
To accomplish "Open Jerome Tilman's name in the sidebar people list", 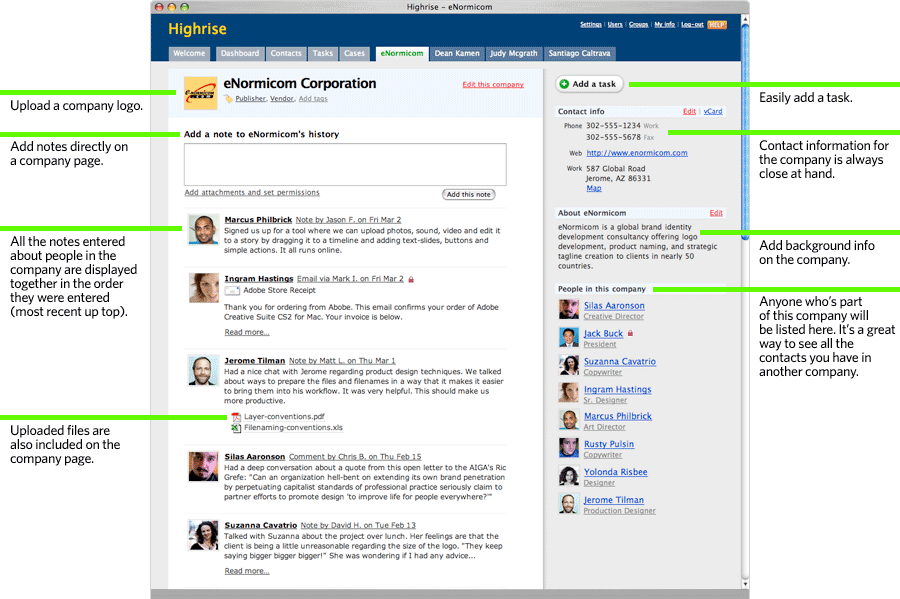I will [x=614, y=500].
